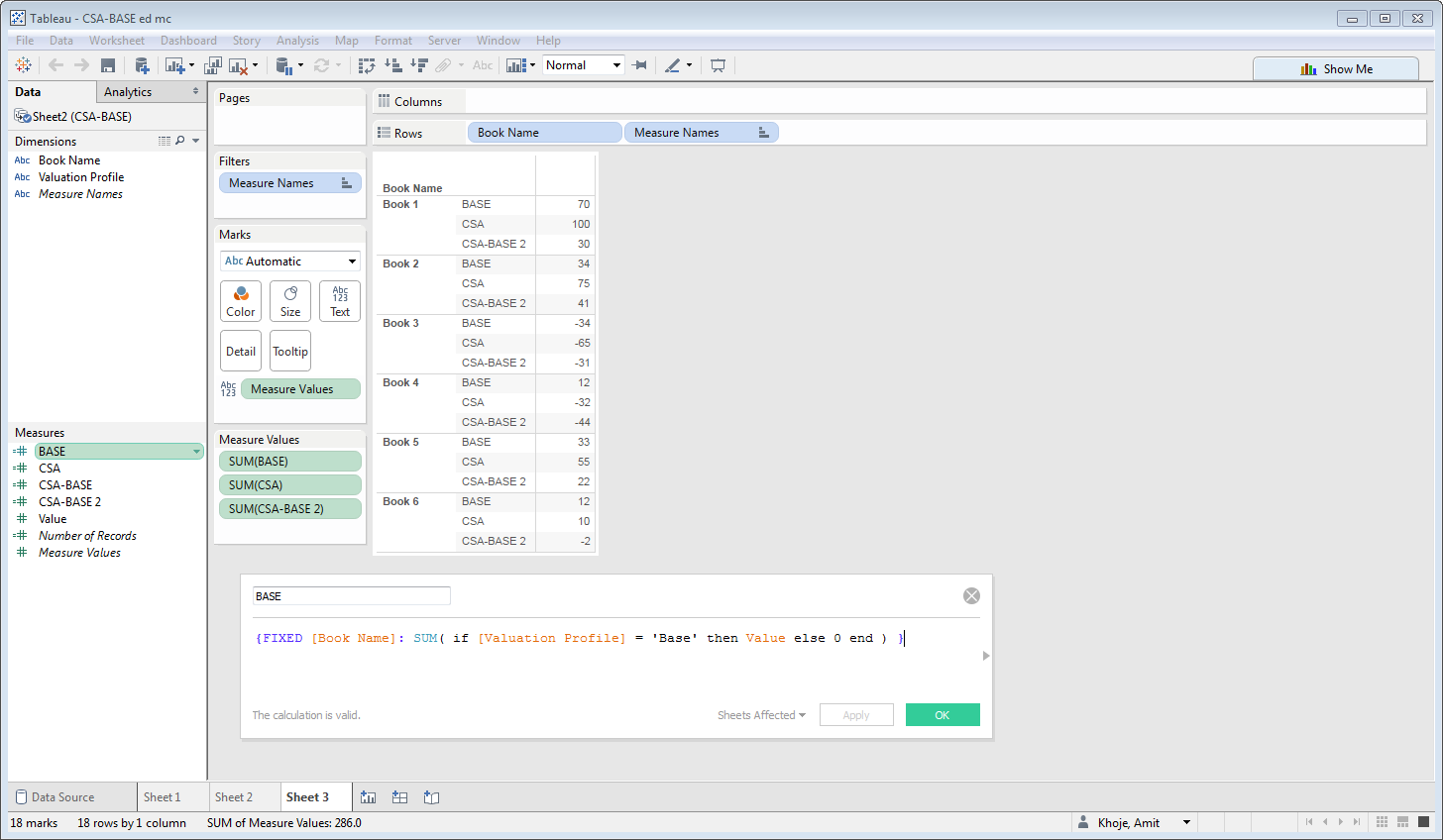The height and width of the screenshot is (840, 1443).
Task: Click the Undo arrow in the toolbar
Action: pyautogui.click(x=56, y=64)
